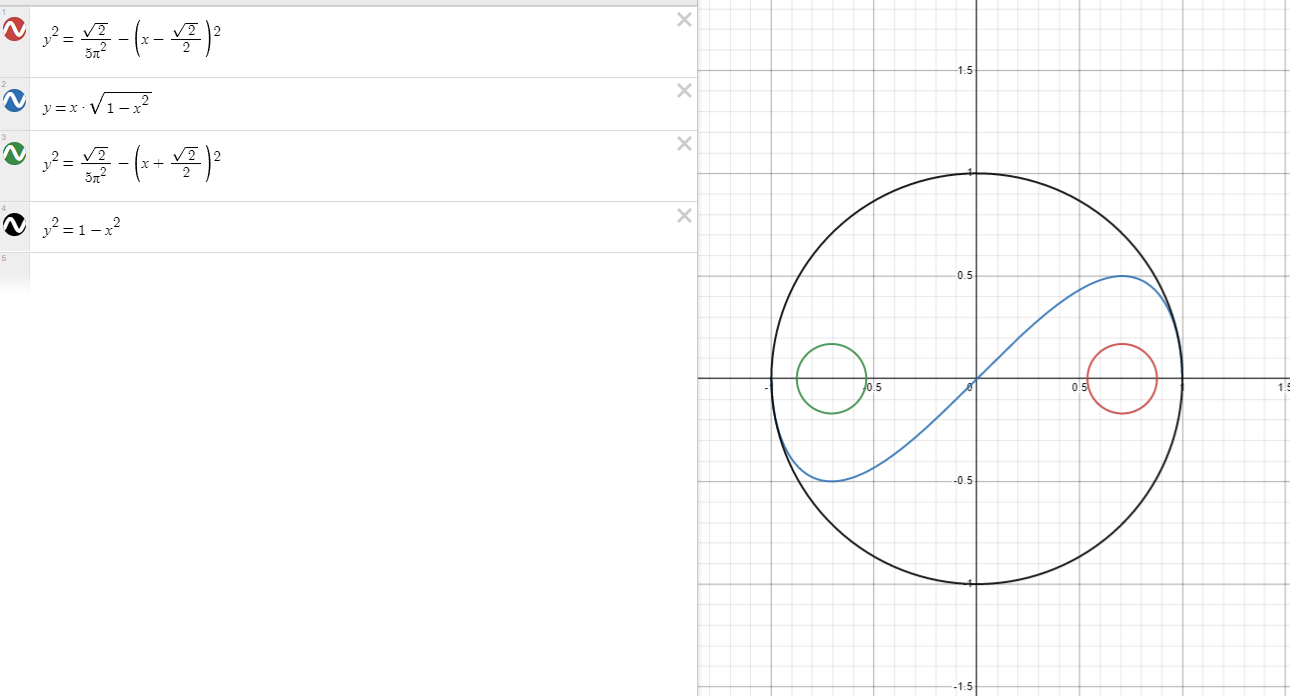Screen dimensions: 1290x696
Task: Click the blue curve's maximum point
Action: (1122, 276)
